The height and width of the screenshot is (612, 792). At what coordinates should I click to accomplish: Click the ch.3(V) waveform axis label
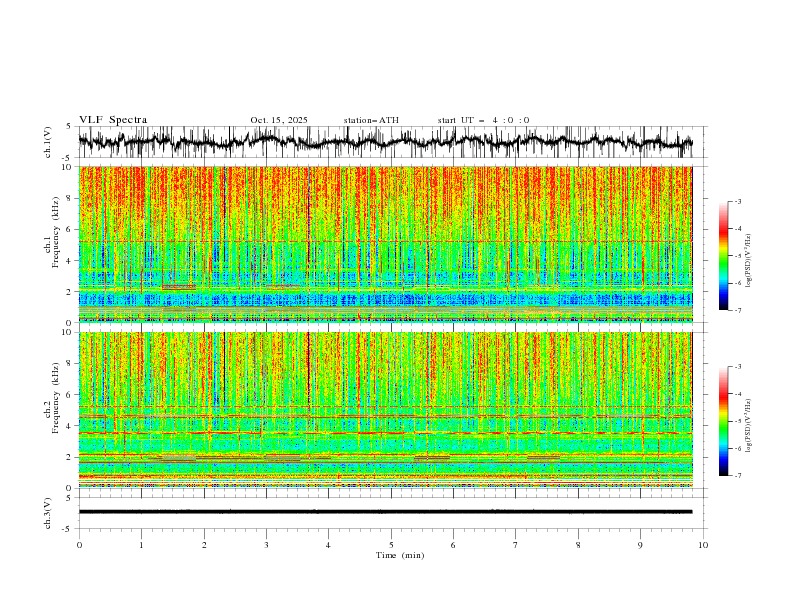(48, 513)
